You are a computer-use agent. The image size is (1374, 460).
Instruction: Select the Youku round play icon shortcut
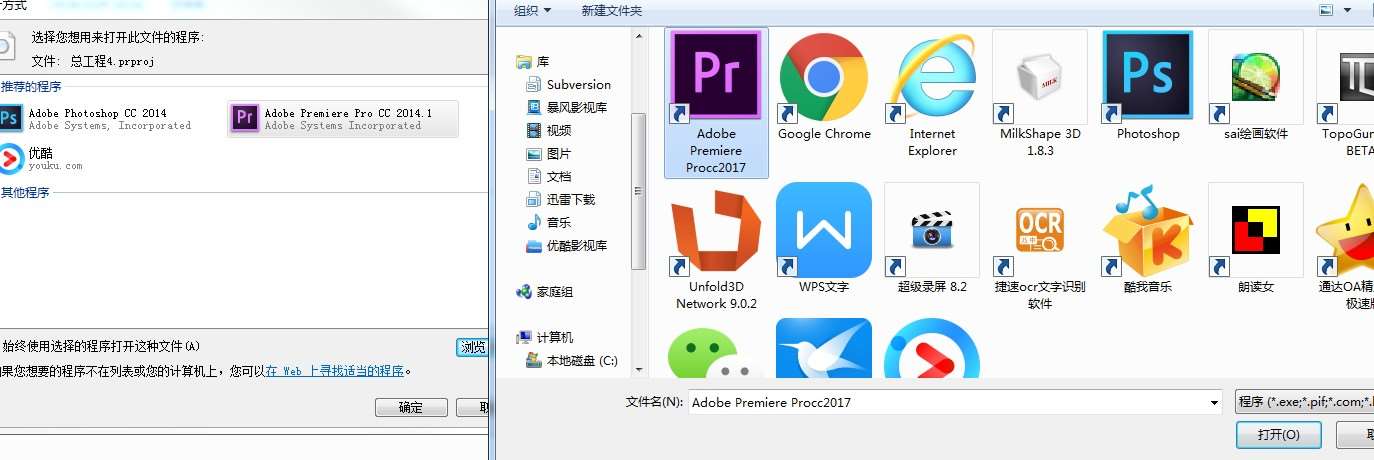pyautogui.click(x=931, y=349)
